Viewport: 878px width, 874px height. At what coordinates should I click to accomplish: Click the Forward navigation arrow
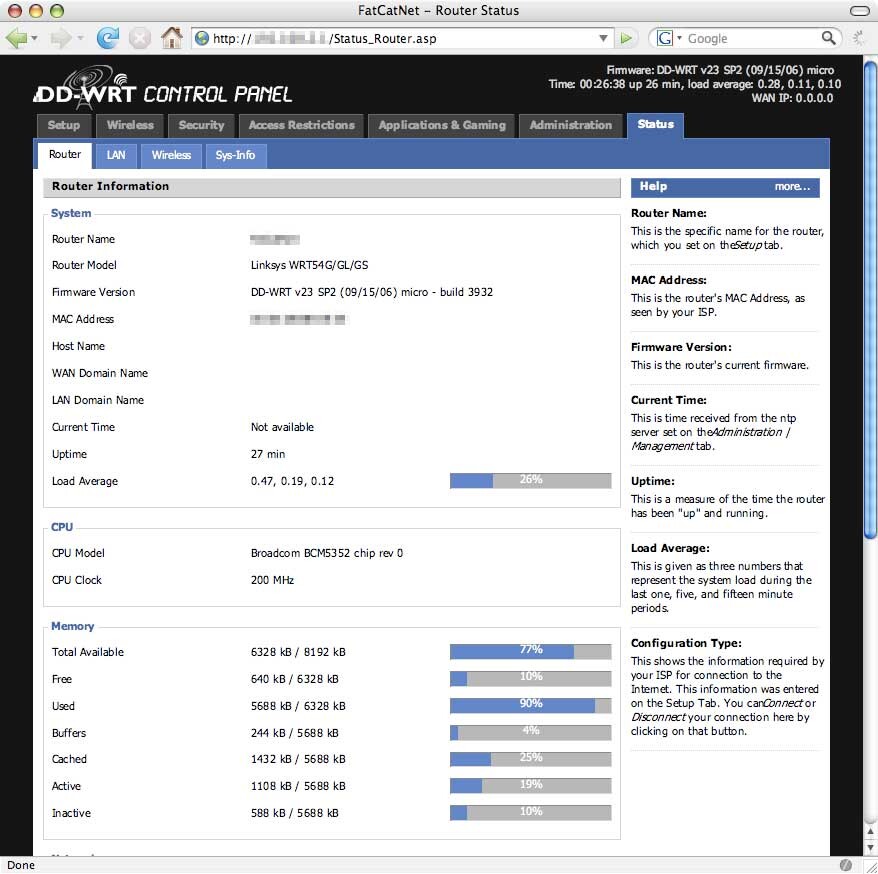pyautogui.click(x=58, y=38)
